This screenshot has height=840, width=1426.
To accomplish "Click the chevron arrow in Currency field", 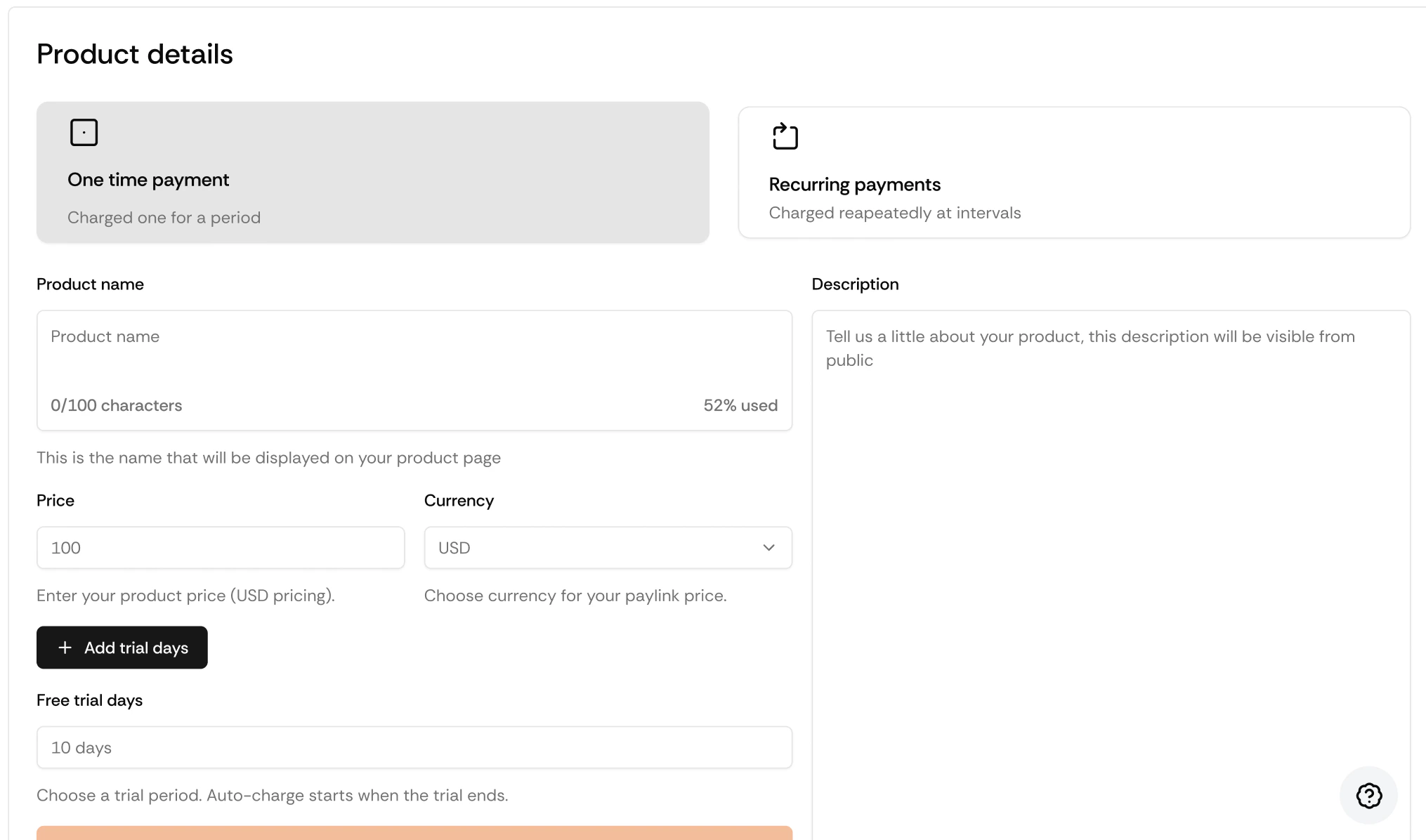I will (x=768, y=548).
